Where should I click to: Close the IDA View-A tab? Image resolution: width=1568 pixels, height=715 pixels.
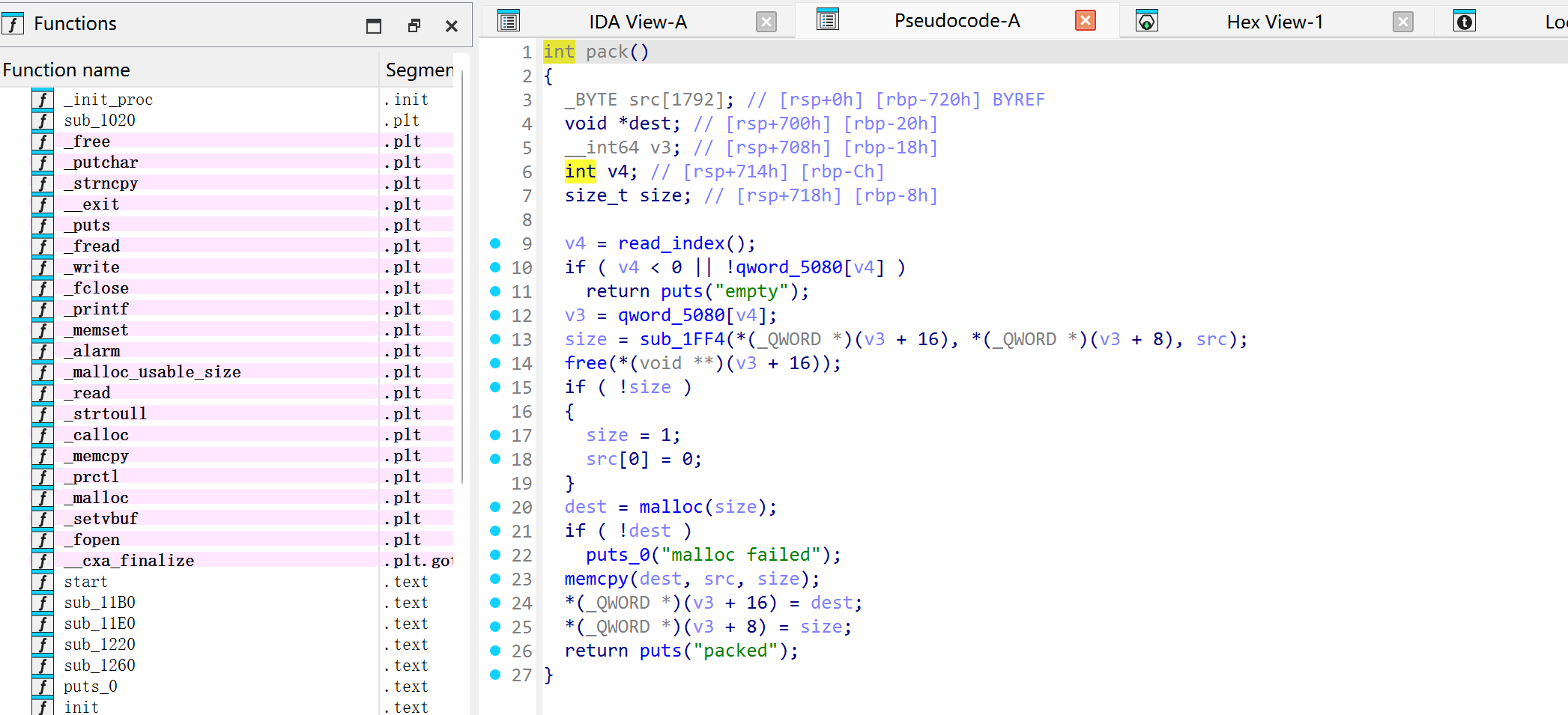coord(766,22)
